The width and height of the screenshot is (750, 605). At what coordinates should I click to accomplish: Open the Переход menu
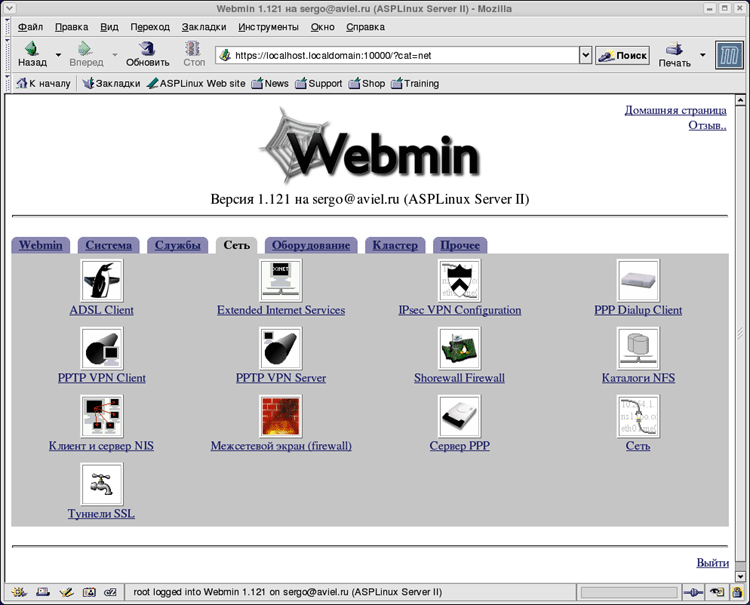pos(150,27)
